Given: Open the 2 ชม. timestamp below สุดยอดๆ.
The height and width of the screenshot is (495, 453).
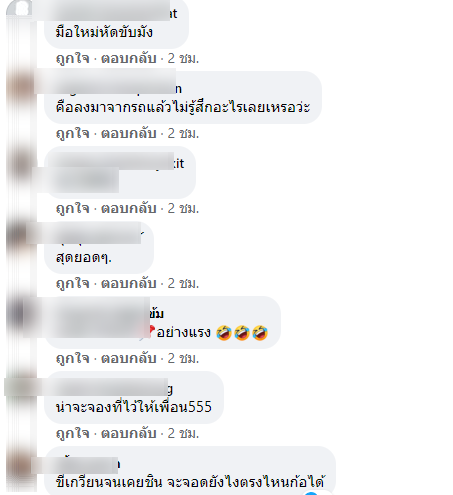Looking at the screenshot, I should [x=183, y=283].
